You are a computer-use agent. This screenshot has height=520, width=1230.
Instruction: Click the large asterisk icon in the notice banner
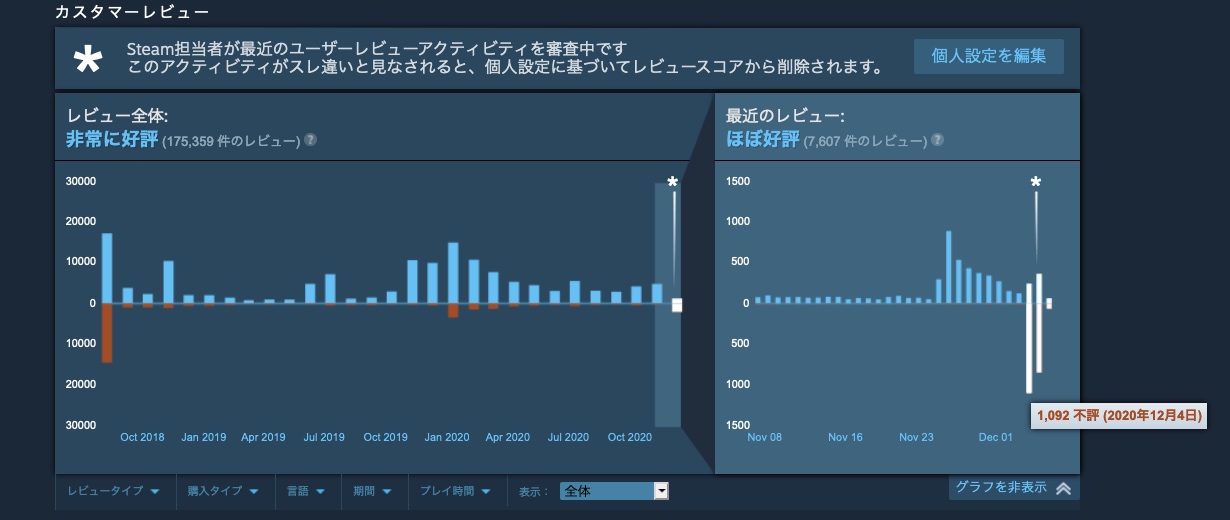(x=88, y=59)
